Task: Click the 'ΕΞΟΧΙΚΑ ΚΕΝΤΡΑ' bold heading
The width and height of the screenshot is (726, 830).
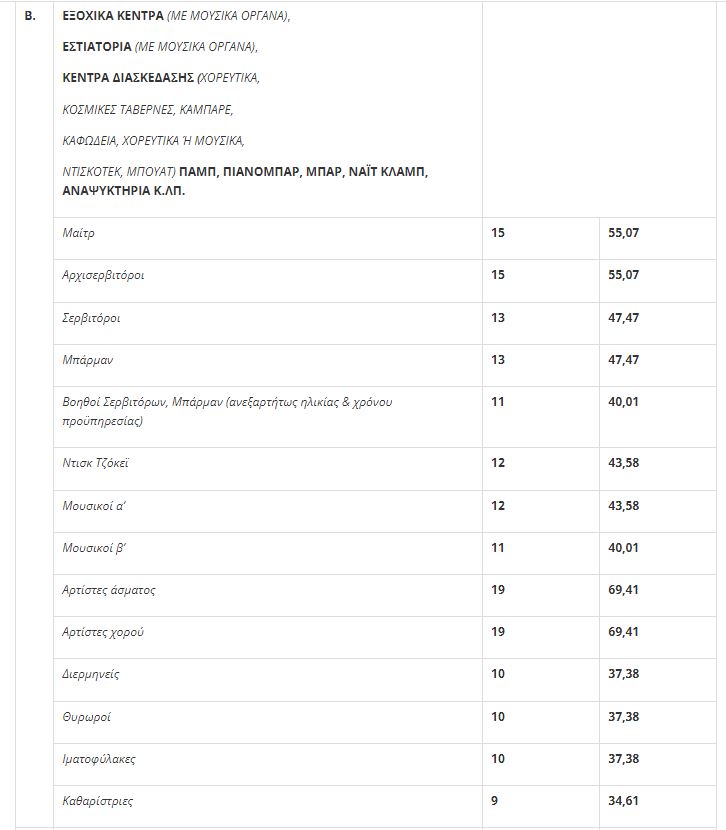Action: 112,17
